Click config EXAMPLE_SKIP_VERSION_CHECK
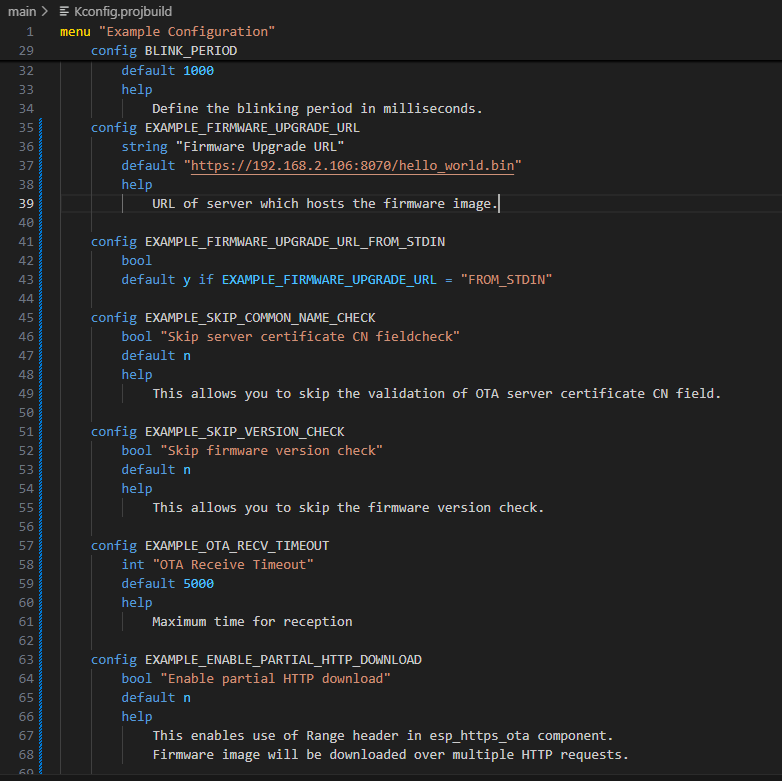Image resolution: width=782 pixels, height=781 pixels. pyautogui.click(x=217, y=431)
